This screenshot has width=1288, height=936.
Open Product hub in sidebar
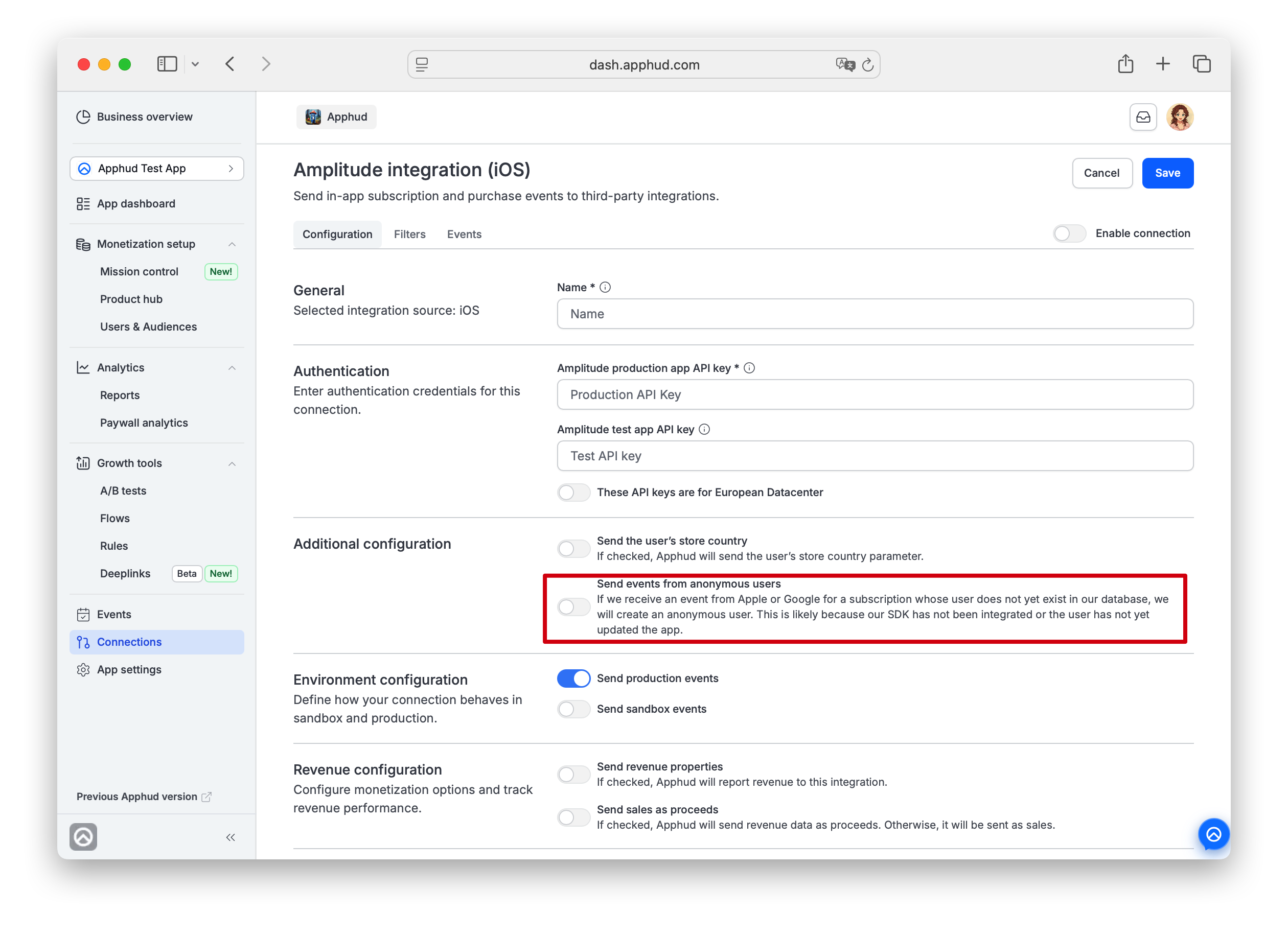[131, 299]
